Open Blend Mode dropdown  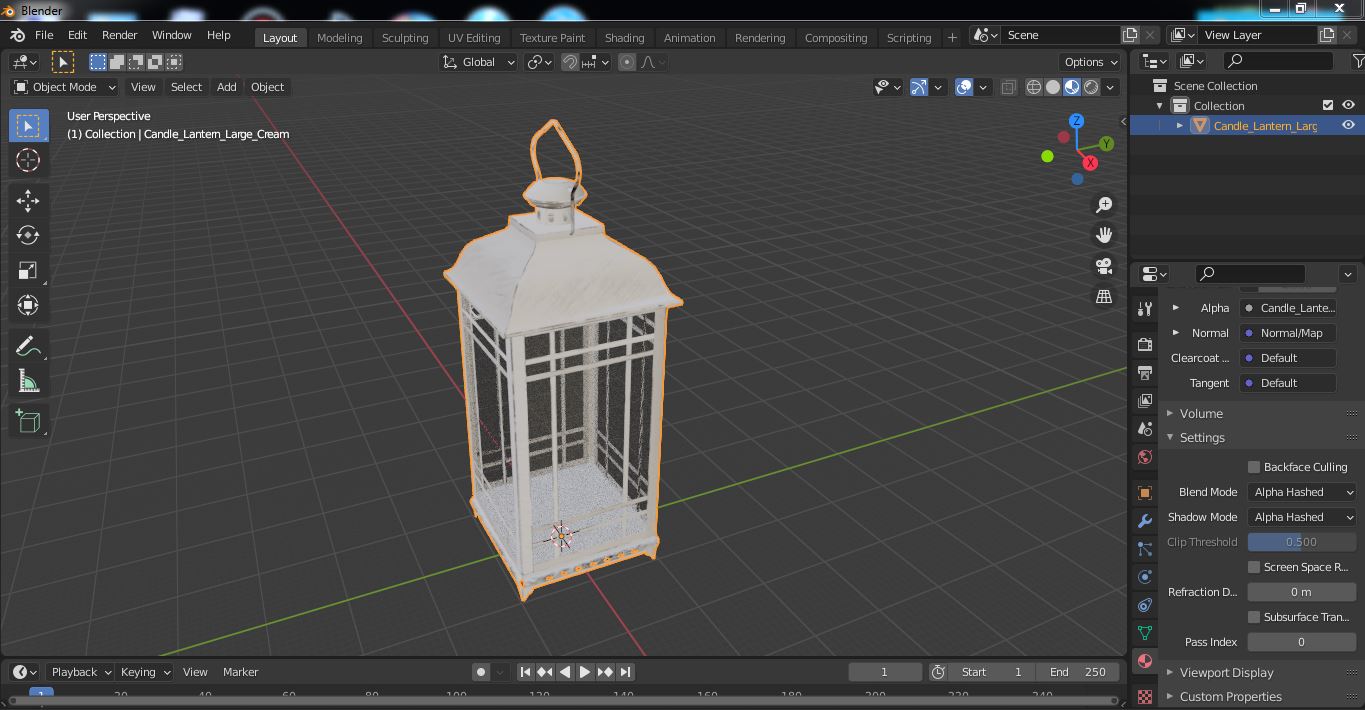point(1302,492)
